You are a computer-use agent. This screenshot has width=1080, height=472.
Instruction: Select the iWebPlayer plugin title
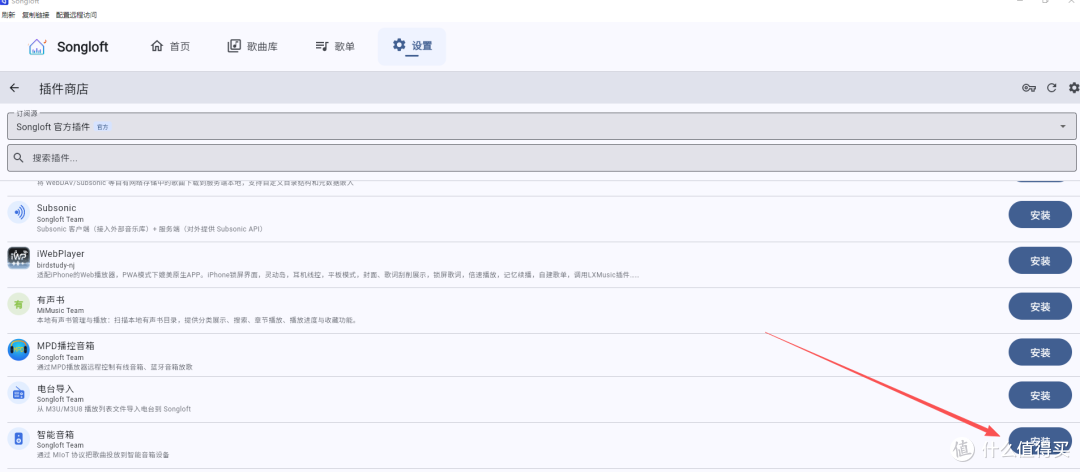(61, 254)
